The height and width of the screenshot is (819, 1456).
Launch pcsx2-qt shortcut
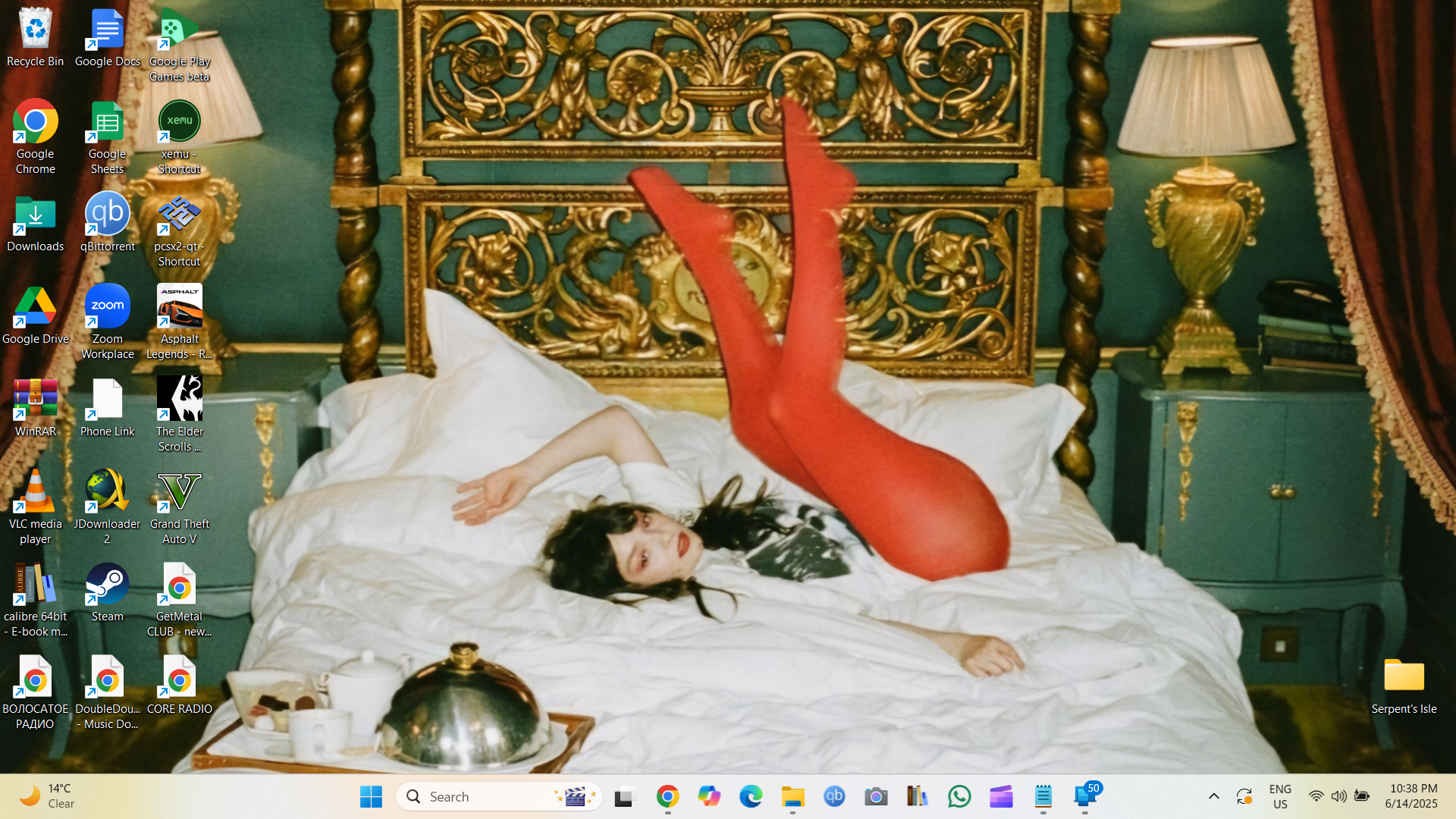tap(179, 231)
